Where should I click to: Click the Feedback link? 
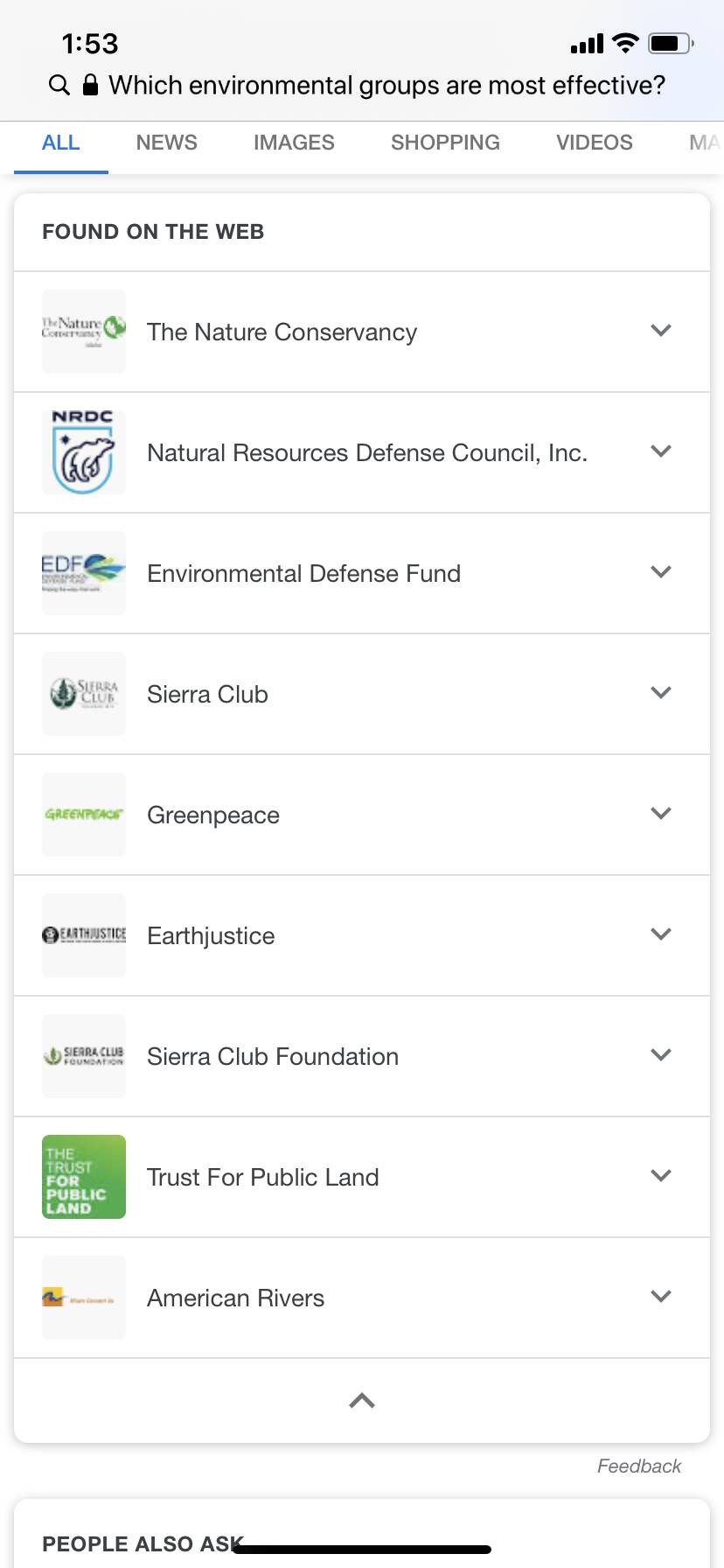pyautogui.click(x=639, y=1466)
